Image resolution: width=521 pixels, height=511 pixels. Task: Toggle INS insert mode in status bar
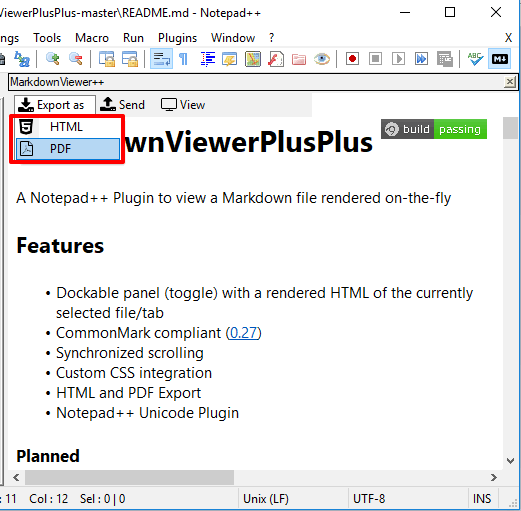(x=482, y=499)
